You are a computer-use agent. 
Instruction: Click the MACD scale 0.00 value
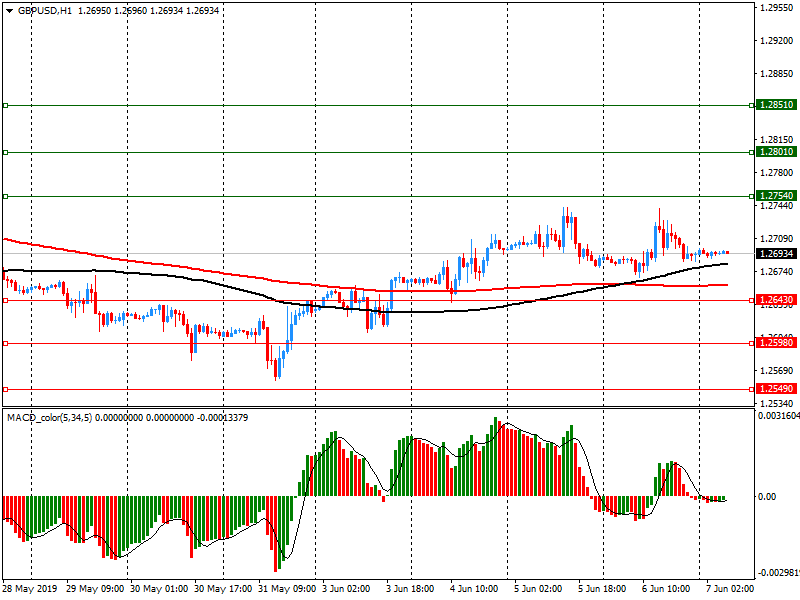[767, 496]
